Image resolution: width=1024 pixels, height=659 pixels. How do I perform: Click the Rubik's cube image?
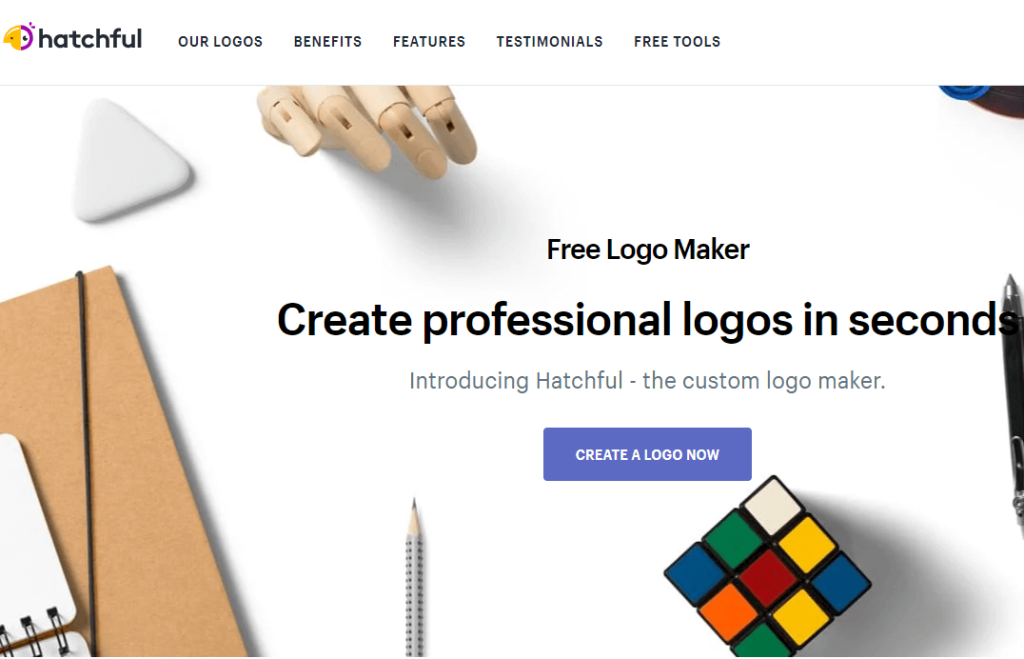click(767, 568)
